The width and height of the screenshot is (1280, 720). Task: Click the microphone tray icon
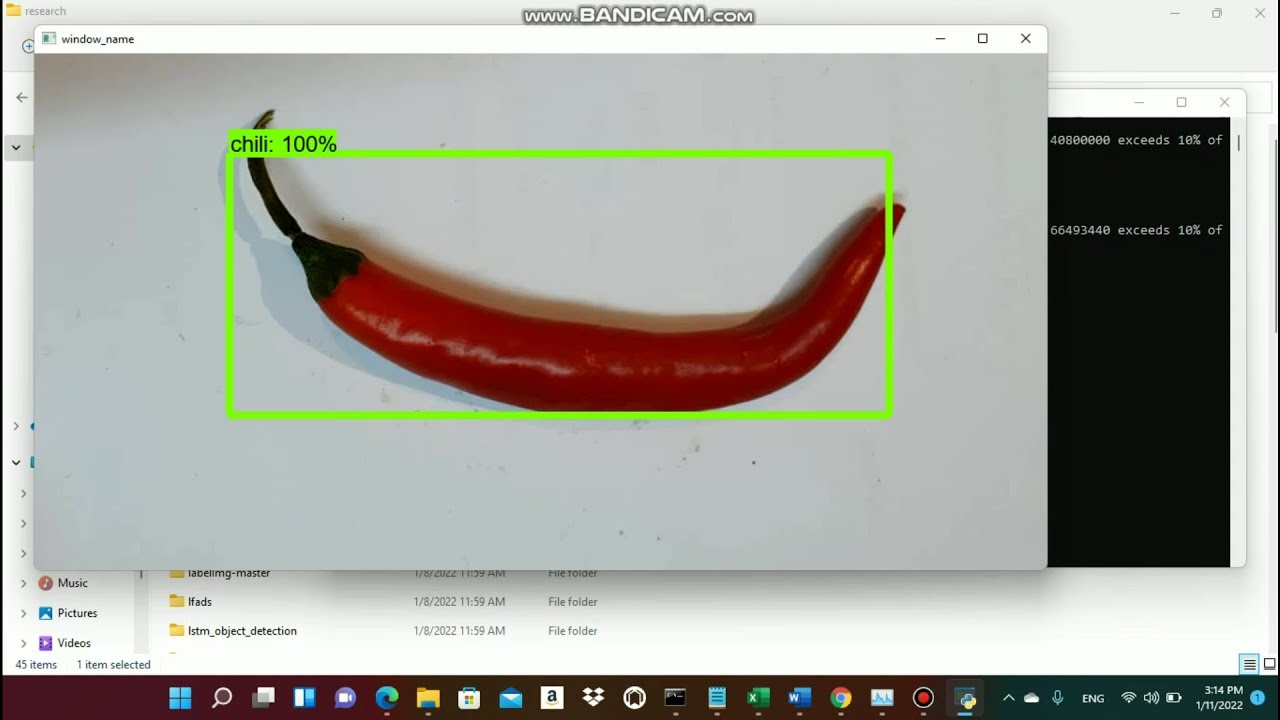tap(1057, 698)
